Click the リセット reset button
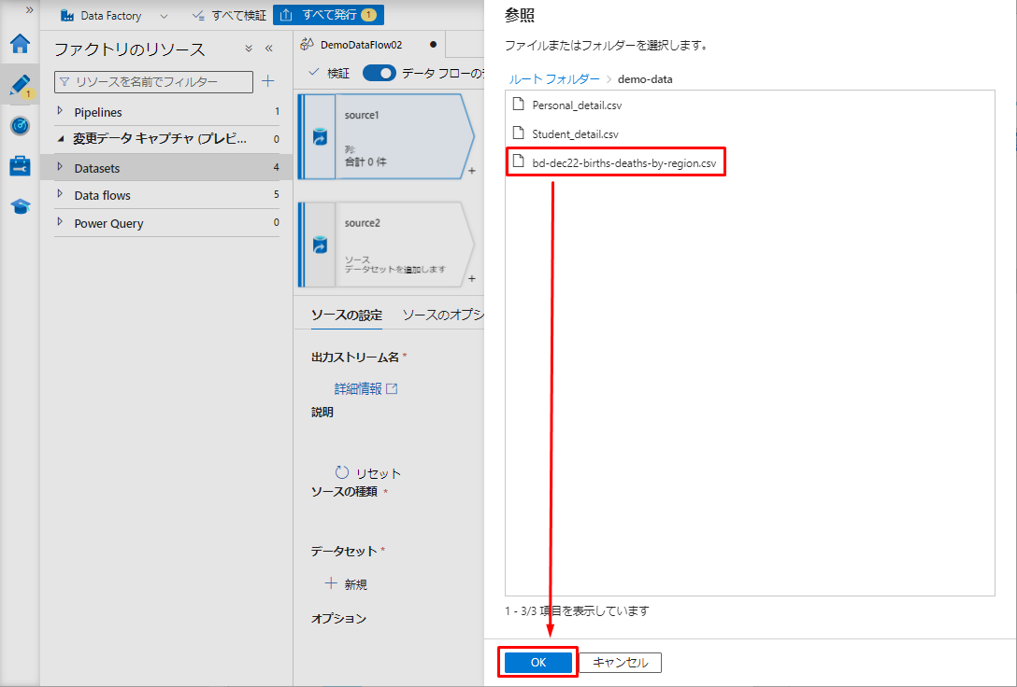This screenshot has height=687, width=1017. 368,473
